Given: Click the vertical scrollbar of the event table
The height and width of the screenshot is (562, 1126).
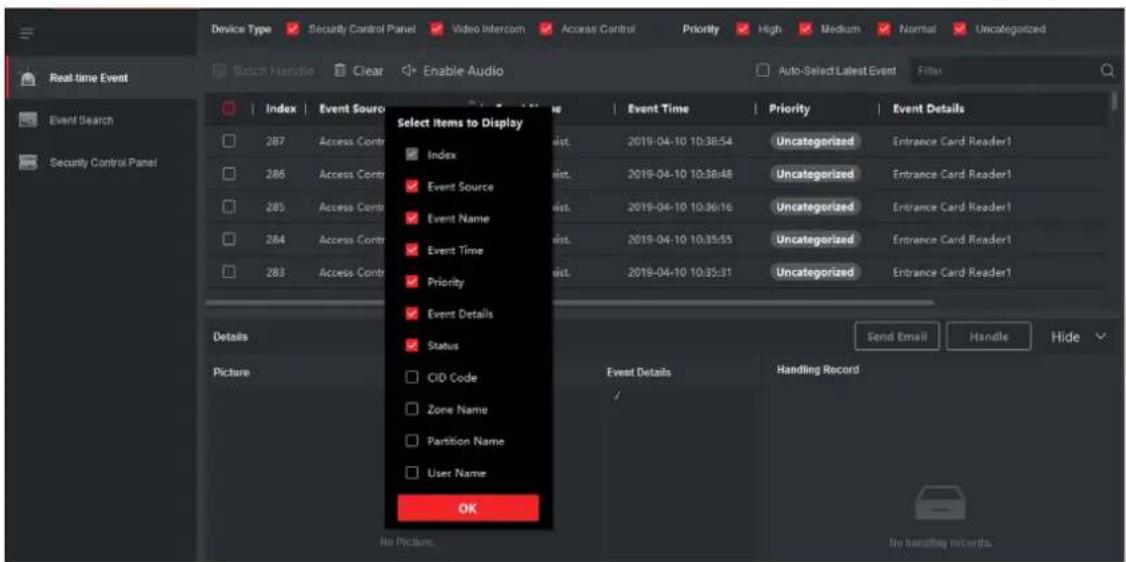Looking at the screenshot, I should click(1114, 100).
